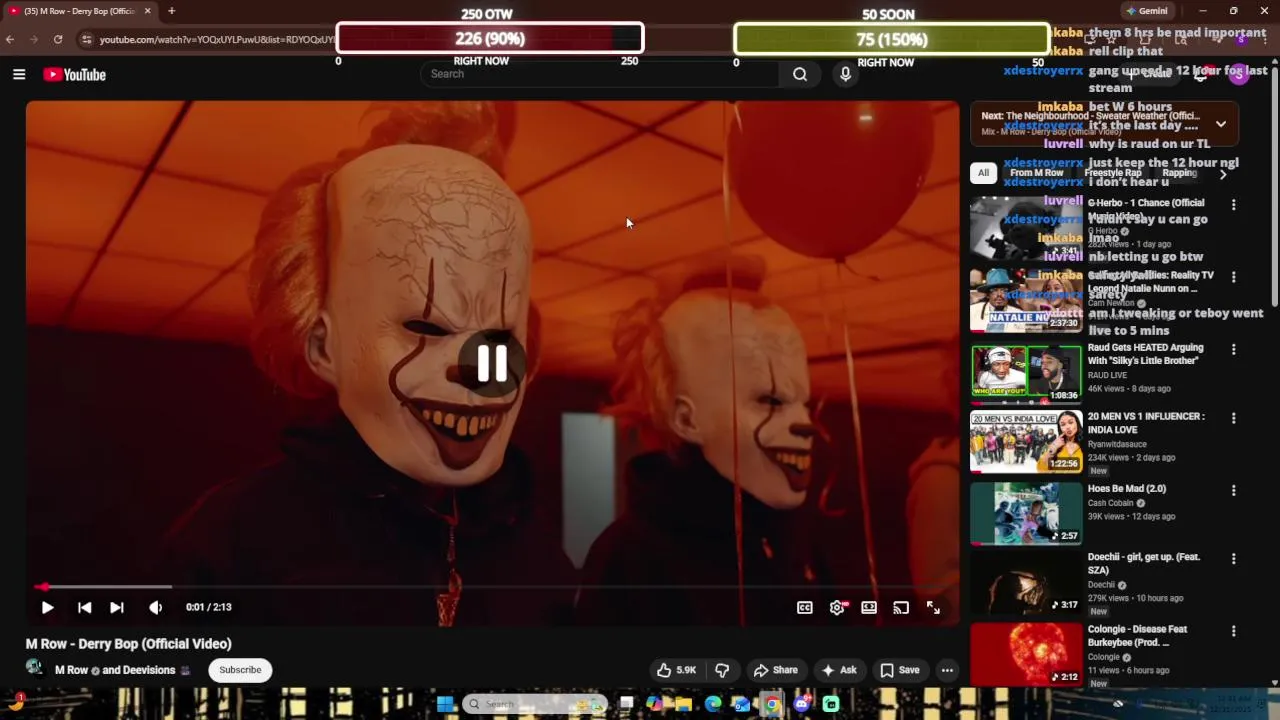Image resolution: width=1280 pixels, height=720 pixels.
Task: Share the M Row video
Action: click(776, 670)
